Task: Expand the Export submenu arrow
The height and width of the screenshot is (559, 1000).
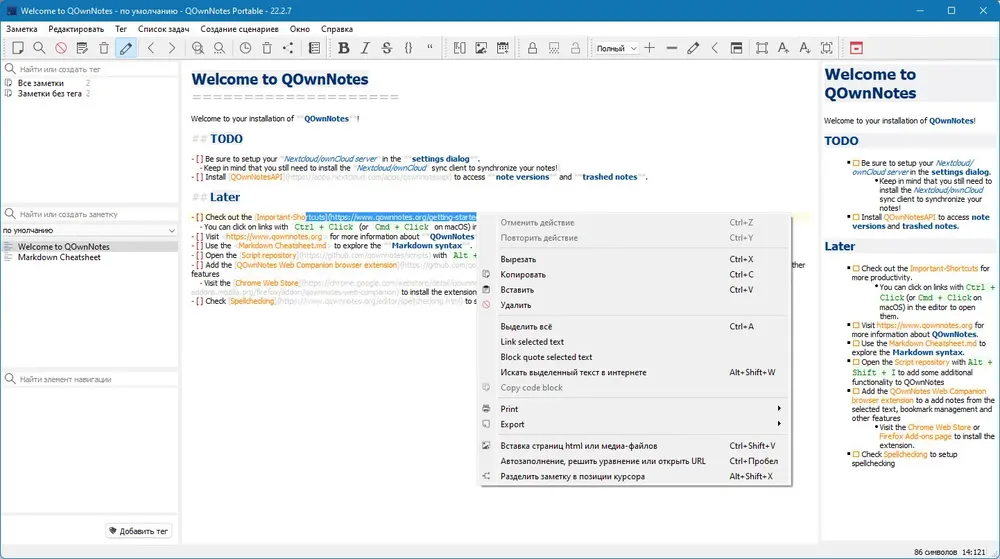Action: point(779,424)
